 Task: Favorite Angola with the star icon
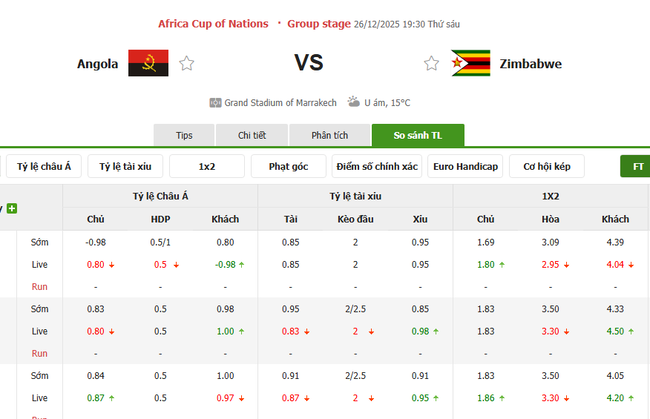(187, 64)
